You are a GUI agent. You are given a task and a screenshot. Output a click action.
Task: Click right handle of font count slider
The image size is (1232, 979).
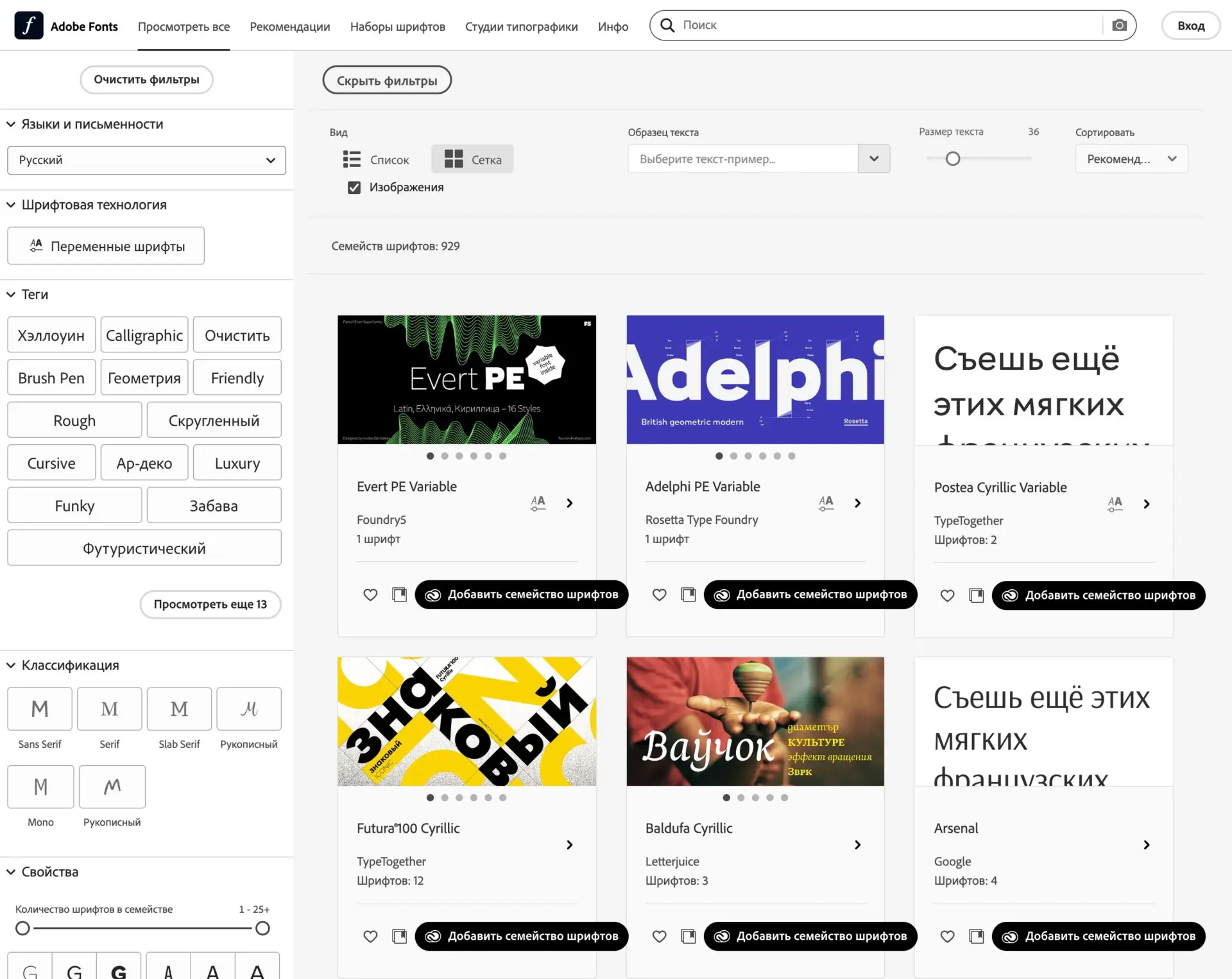pos(262,928)
